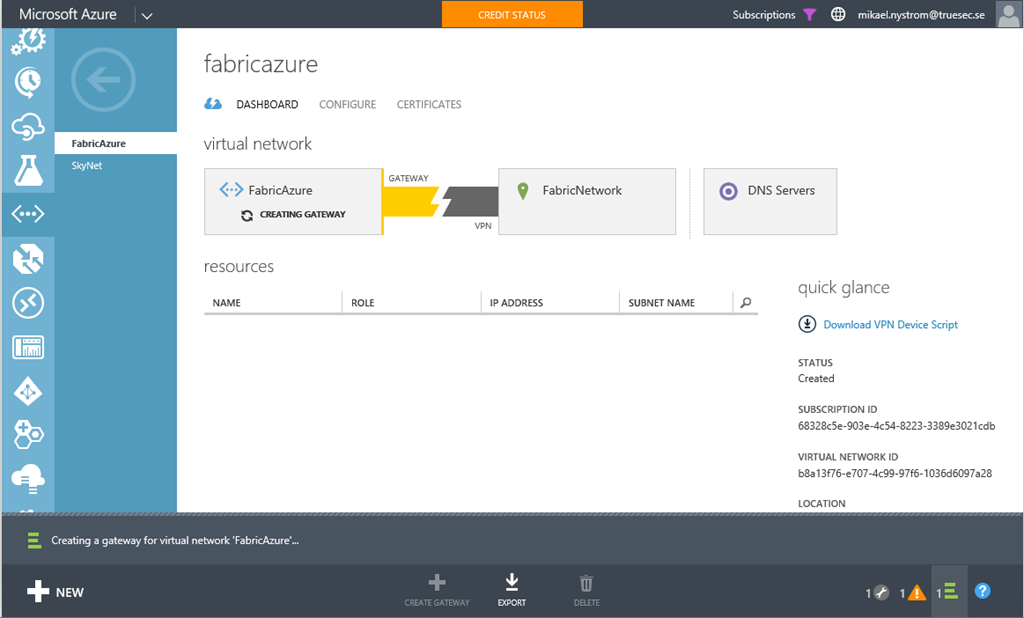Click the subscriptions filter funnel icon

[810, 15]
